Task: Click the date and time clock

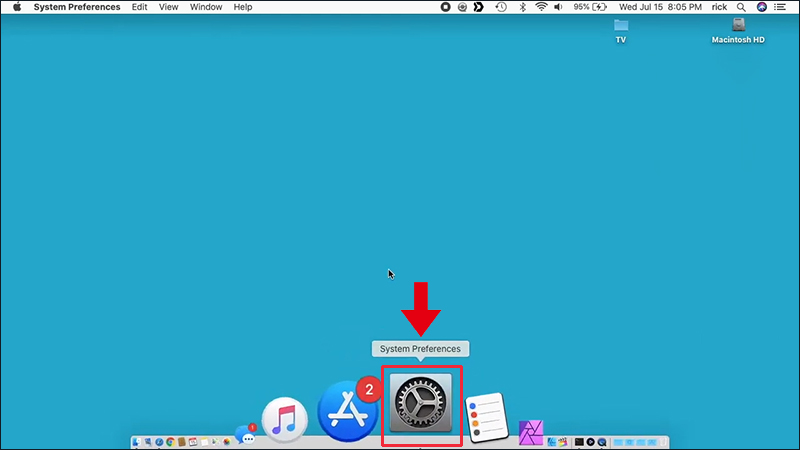Action: pyautogui.click(x=660, y=7)
